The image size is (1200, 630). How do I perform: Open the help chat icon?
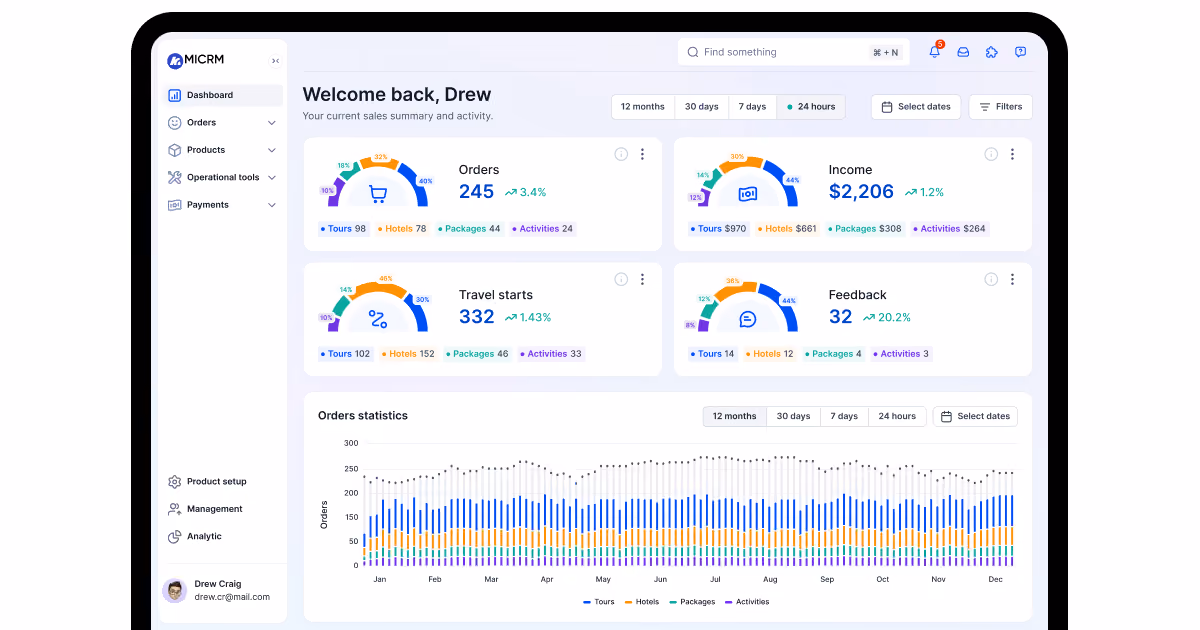pos(1020,52)
